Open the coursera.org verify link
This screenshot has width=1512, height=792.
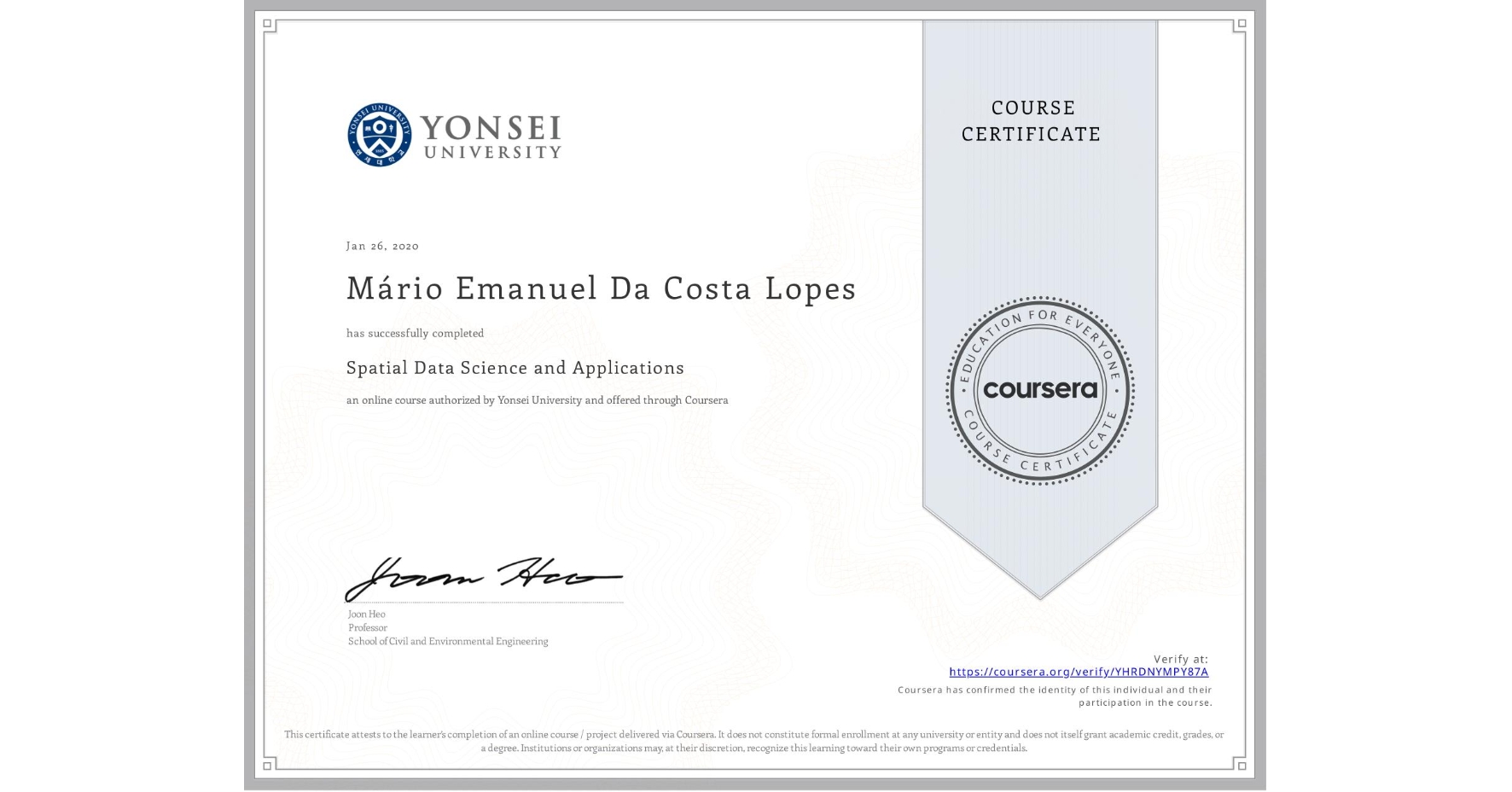1079,672
